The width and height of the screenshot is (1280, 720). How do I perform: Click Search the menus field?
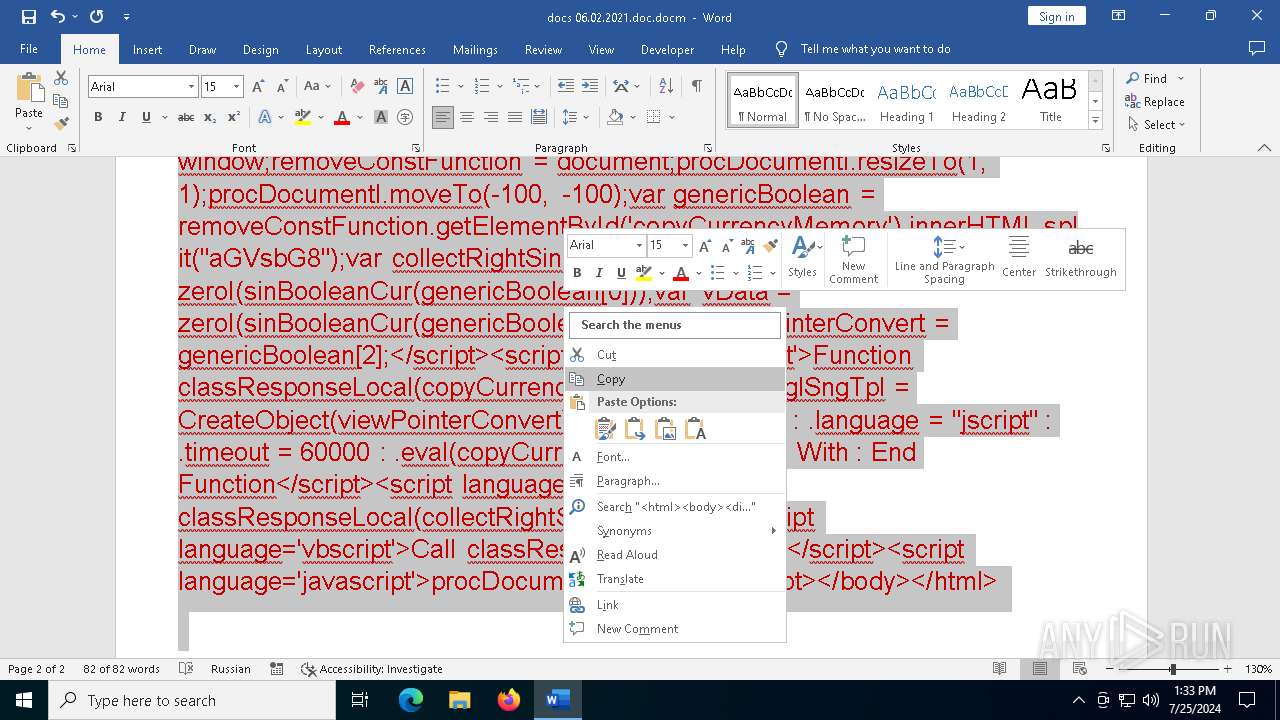pos(675,325)
